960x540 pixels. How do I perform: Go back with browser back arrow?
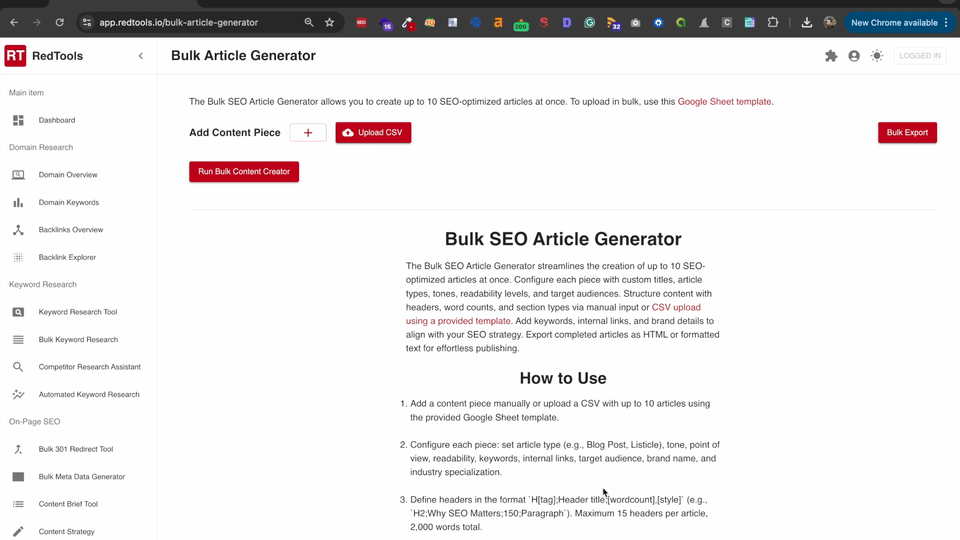click(14, 23)
